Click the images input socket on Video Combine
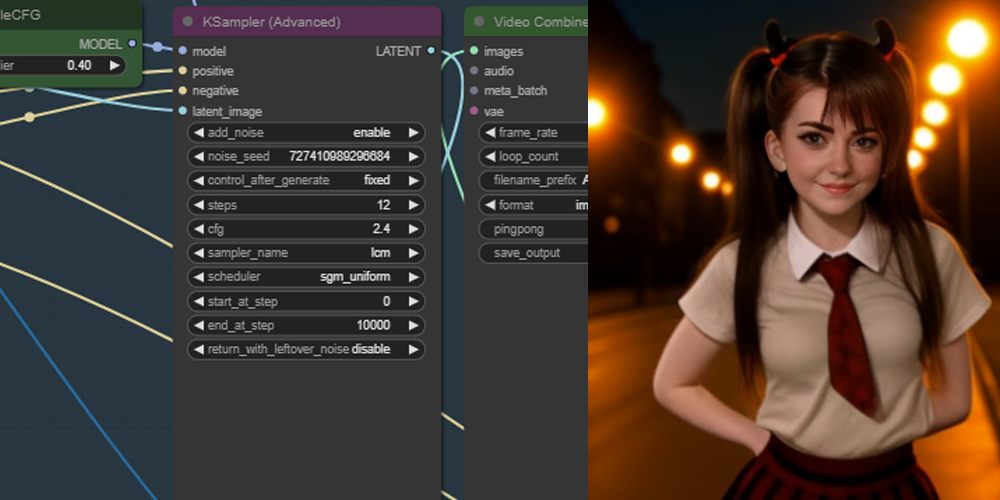 pos(474,51)
